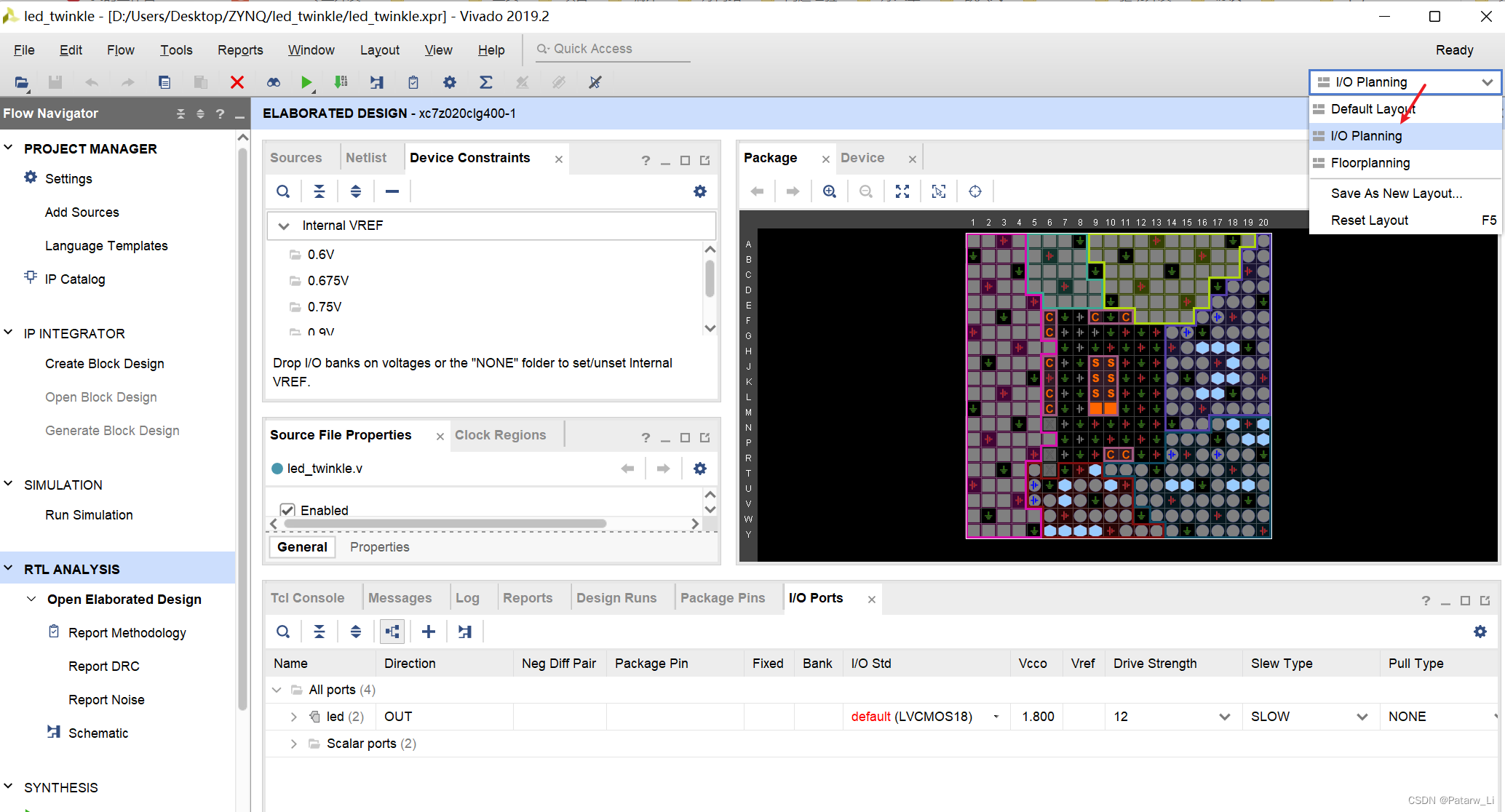Click the plus Create I/O Port icon
The image size is (1505, 812).
[429, 632]
